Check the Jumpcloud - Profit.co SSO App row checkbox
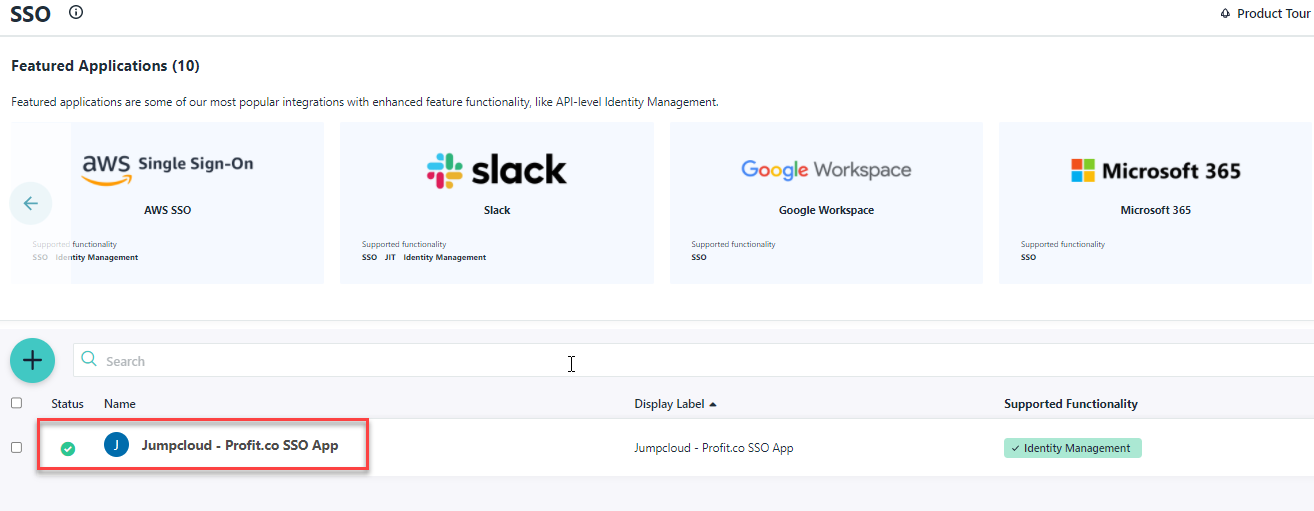Viewport: 1314px width, 511px height. pyautogui.click(x=16, y=447)
